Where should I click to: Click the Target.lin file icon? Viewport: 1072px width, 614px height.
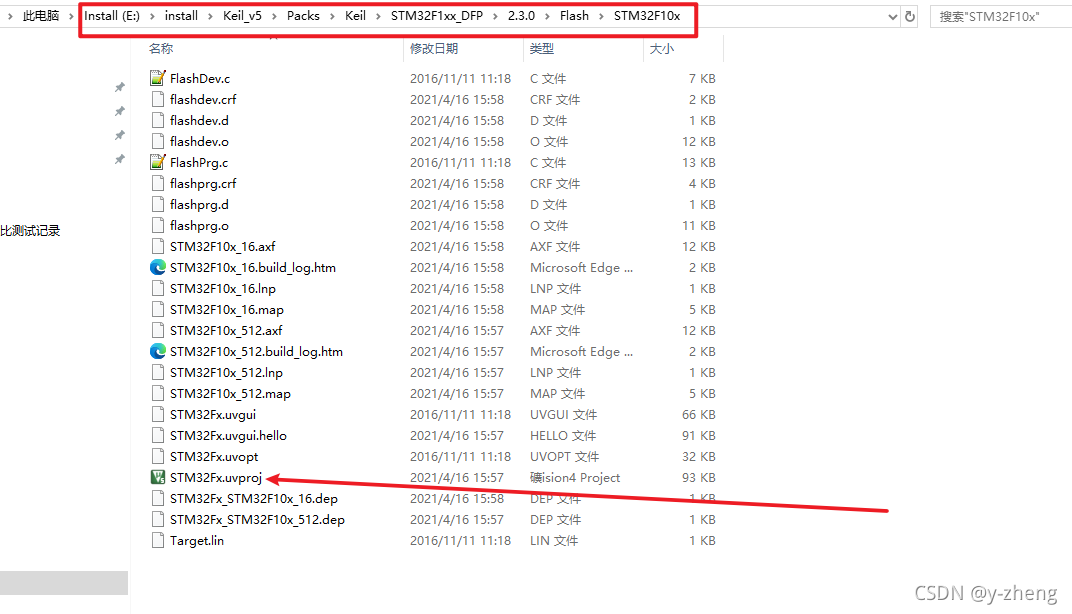[x=158, y=541]
